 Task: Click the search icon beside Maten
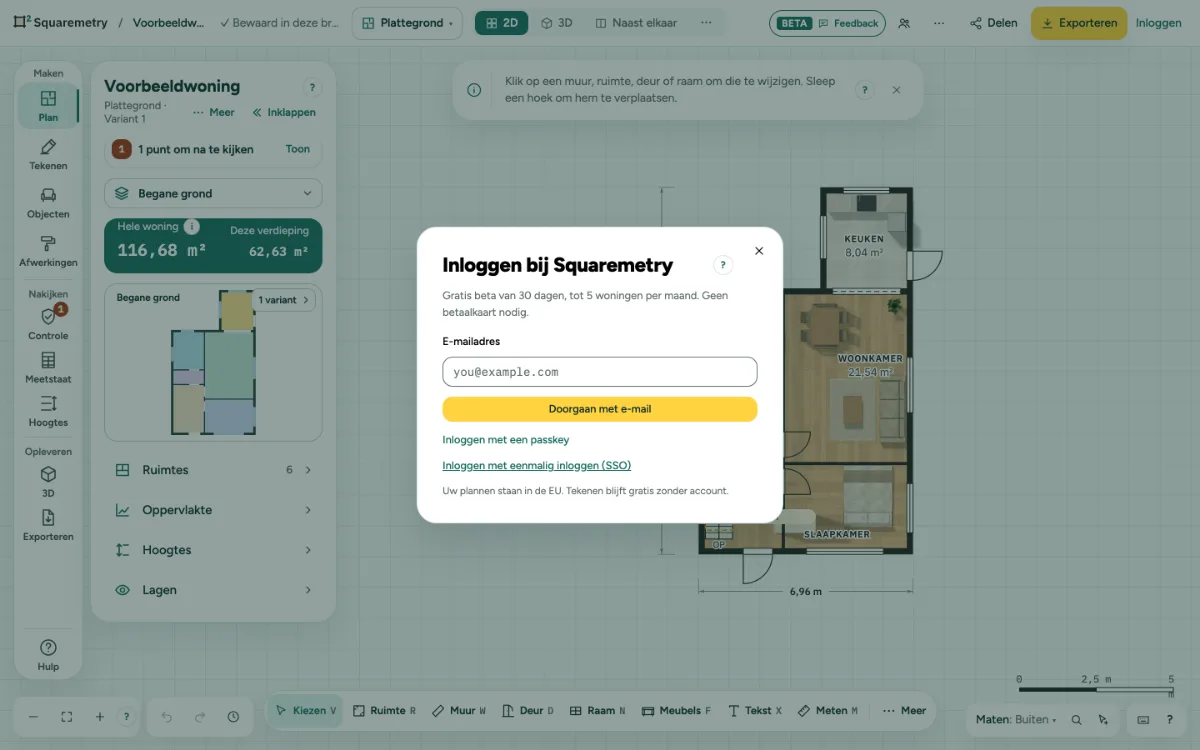pos(1077,719)
